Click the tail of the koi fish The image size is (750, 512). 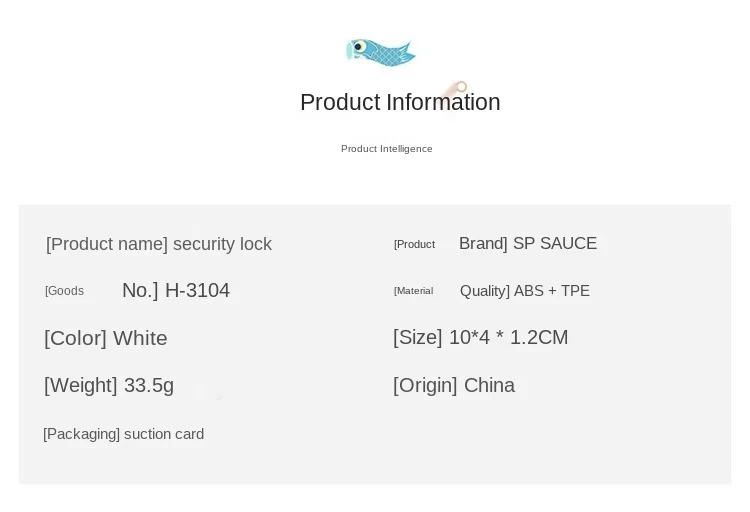coord(407,52)
